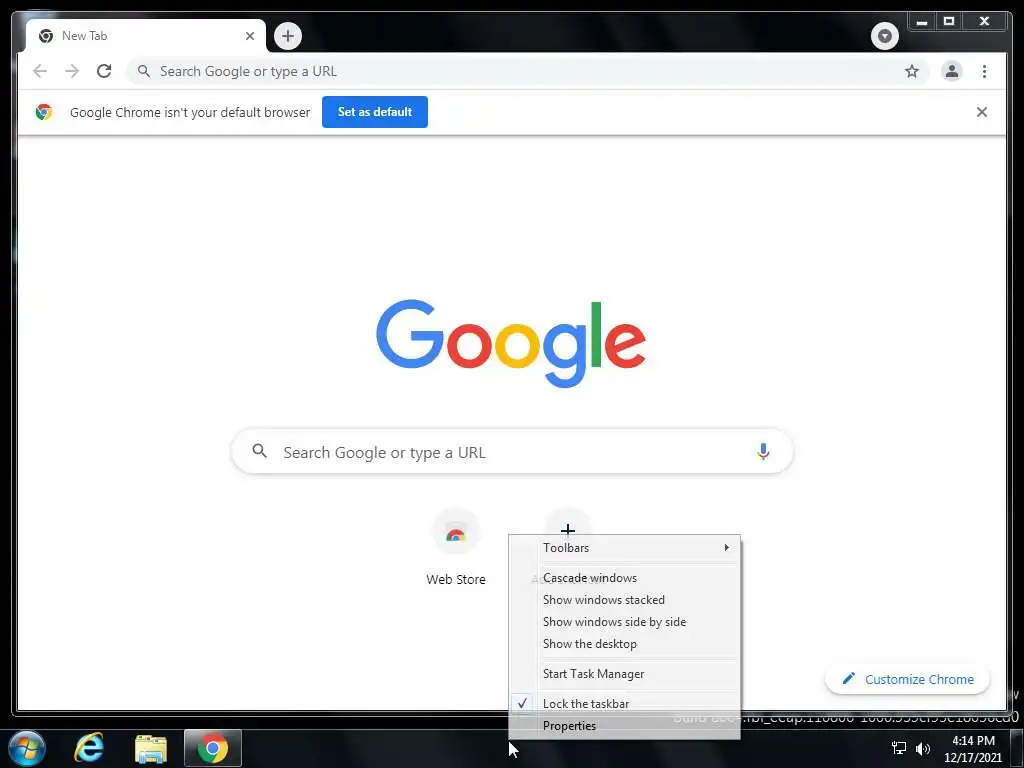
Task: Choose Cascade windows
Action: (625, 578)
